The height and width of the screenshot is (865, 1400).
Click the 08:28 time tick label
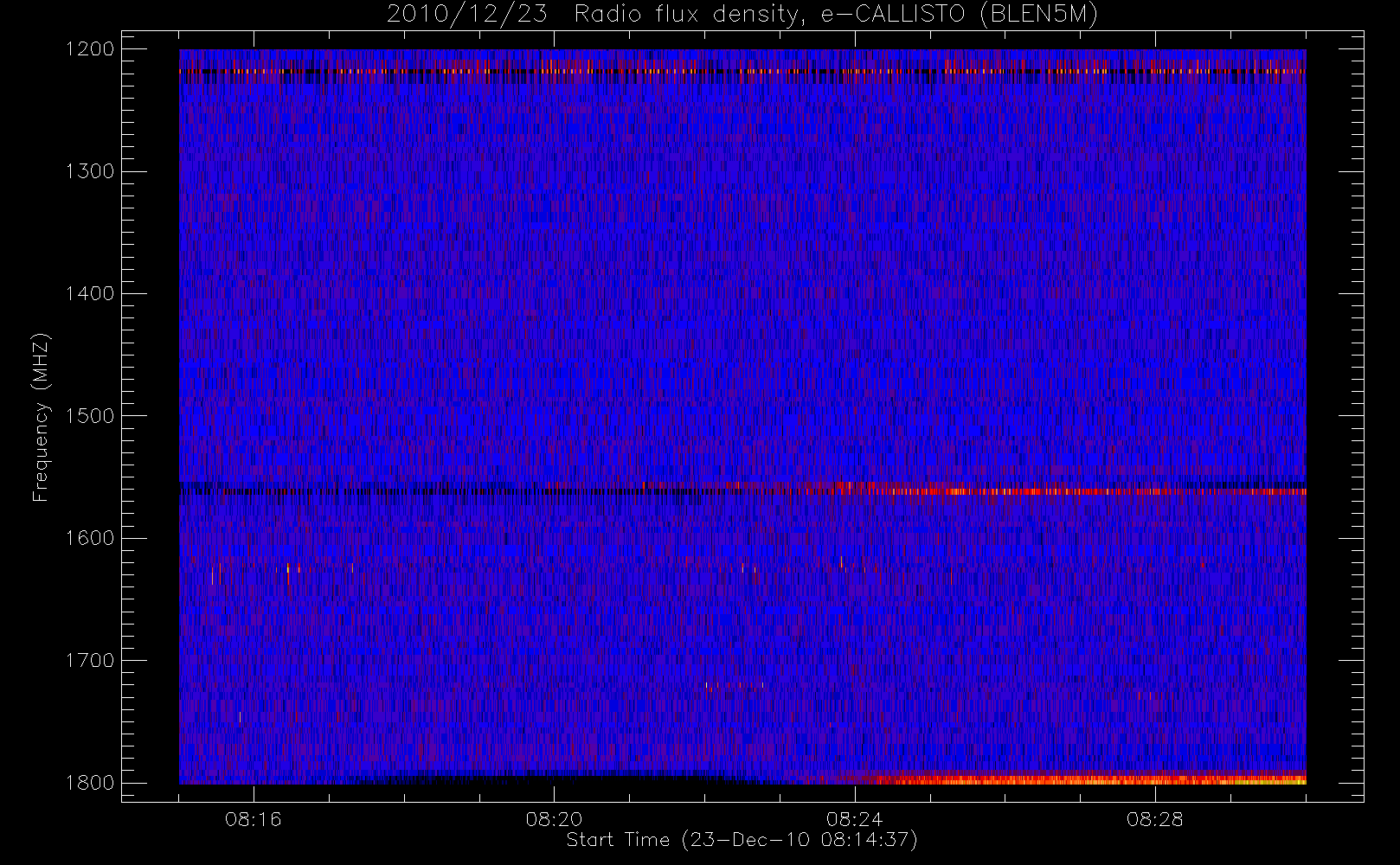click(1154, 819)
